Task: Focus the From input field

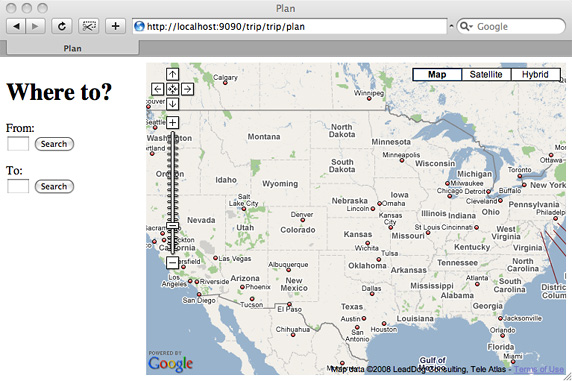Action: point(18,144)
